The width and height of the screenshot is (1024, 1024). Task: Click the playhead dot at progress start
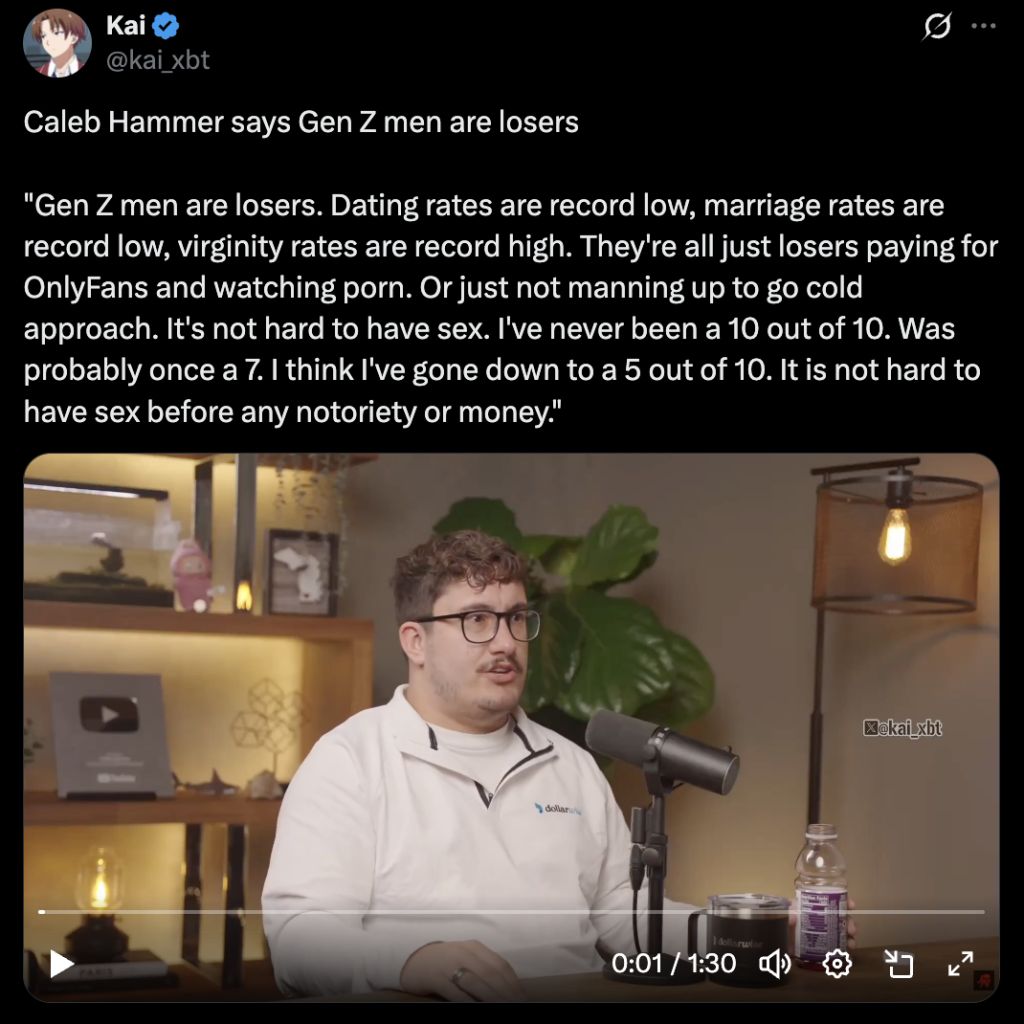tap(42, 911)
